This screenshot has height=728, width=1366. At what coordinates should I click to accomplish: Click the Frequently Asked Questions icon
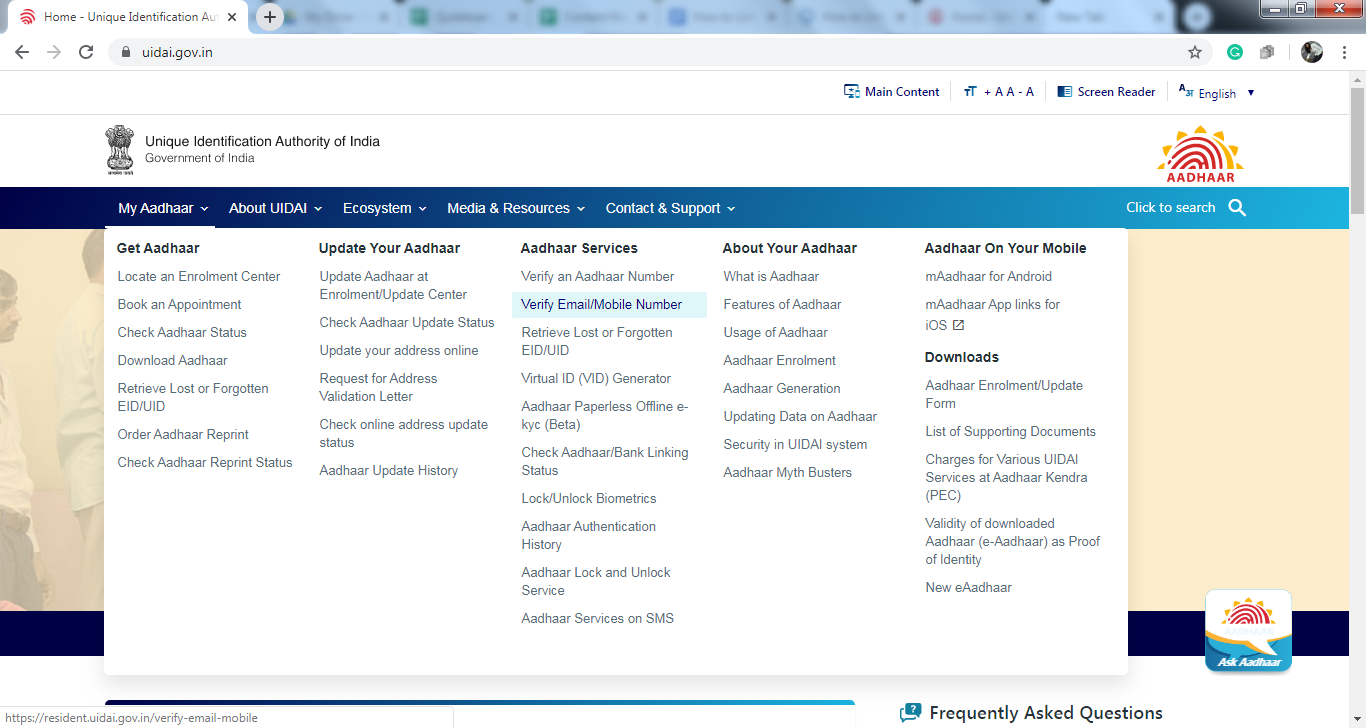(910, 713)
